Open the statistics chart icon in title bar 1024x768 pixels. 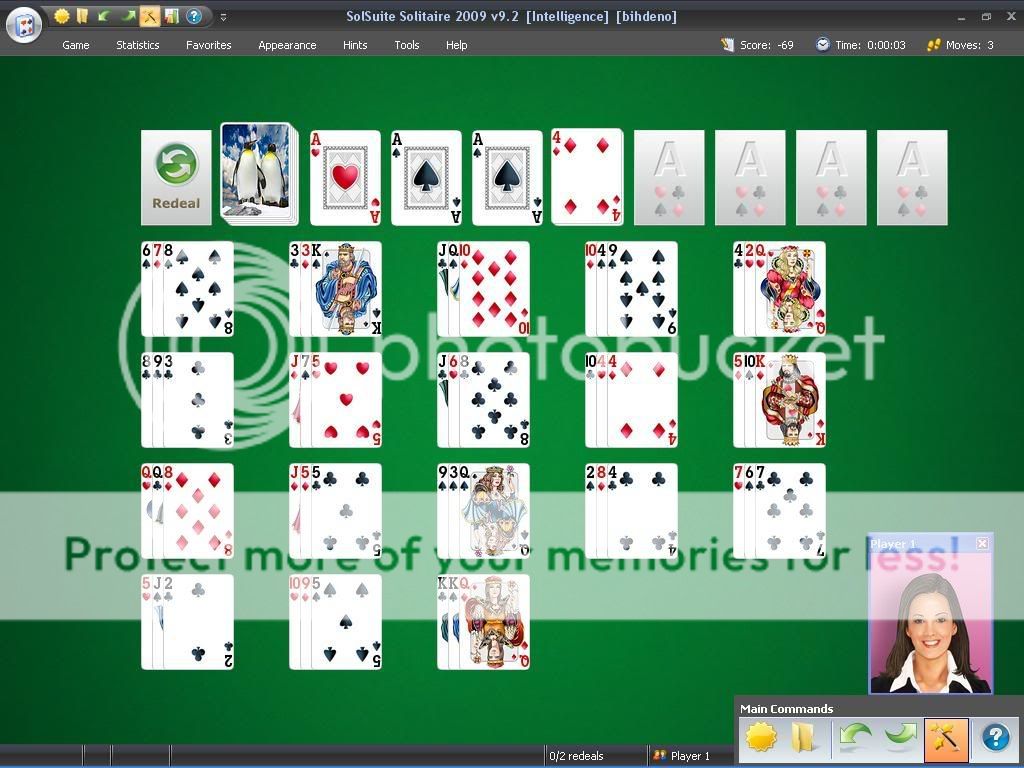pyautogui.click(x=172, y=16)
